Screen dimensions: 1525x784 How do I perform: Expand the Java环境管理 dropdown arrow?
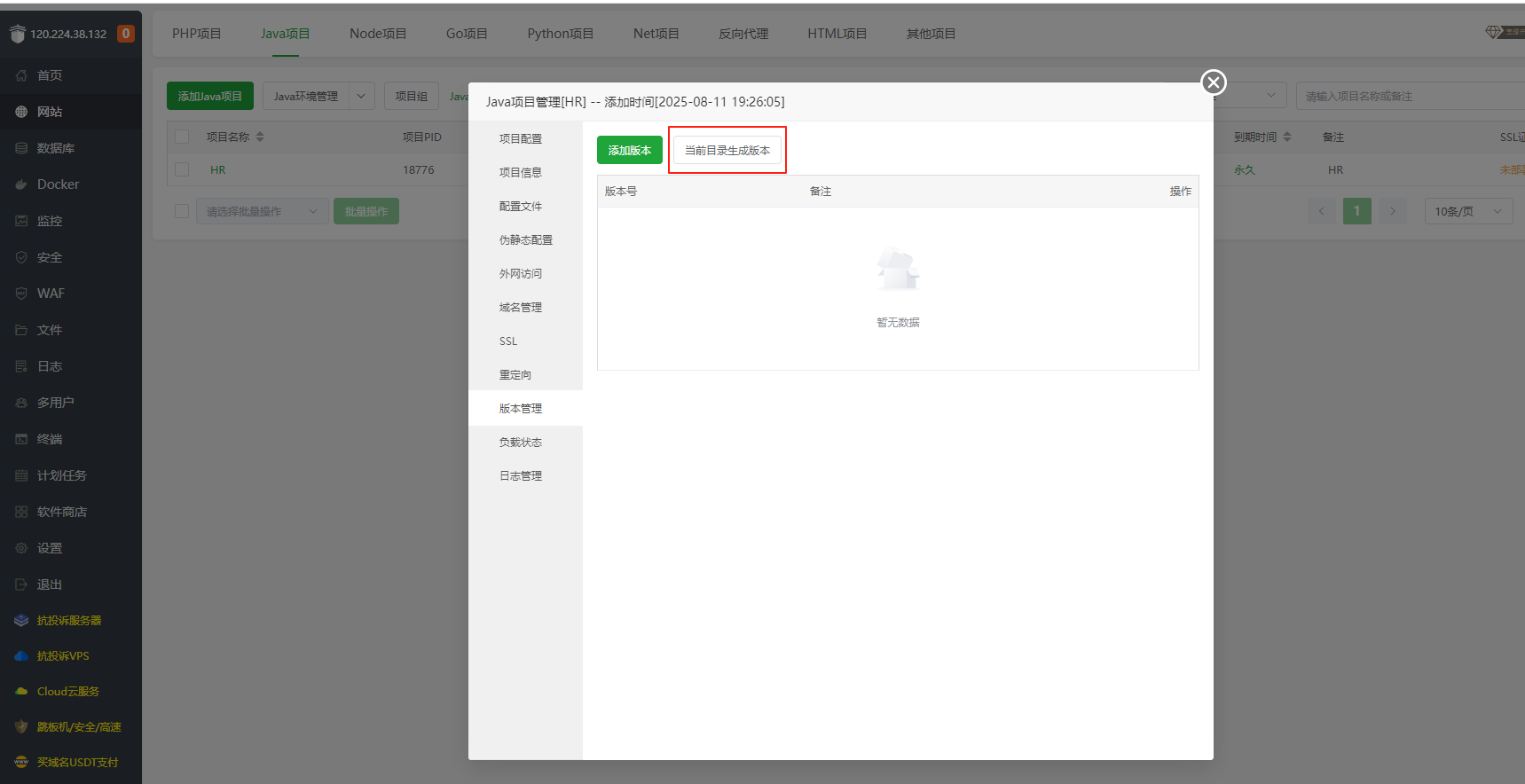[x=361, y=96]
